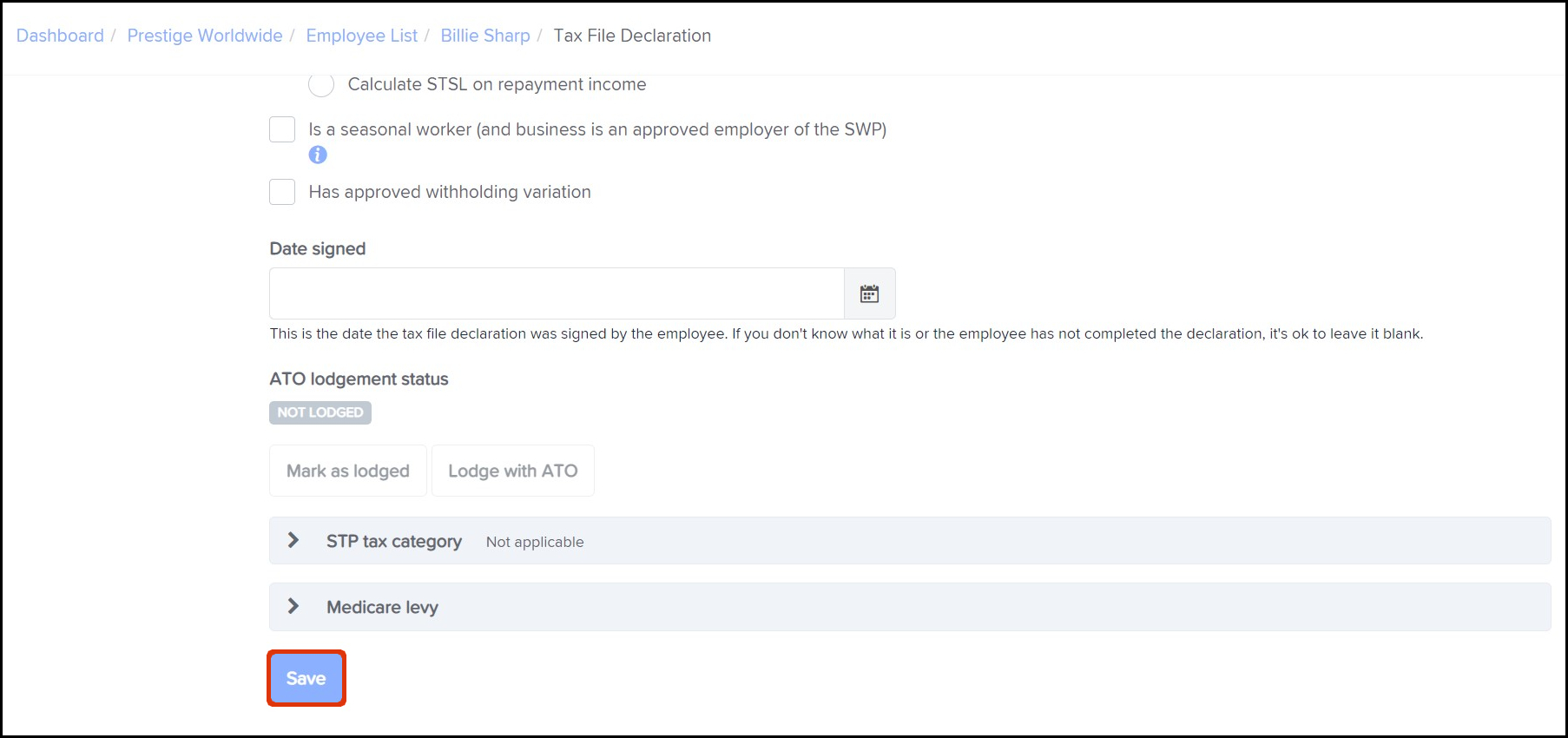Click the Lodge with ATO button
1568x738 pixels.
tap(512, 471)
